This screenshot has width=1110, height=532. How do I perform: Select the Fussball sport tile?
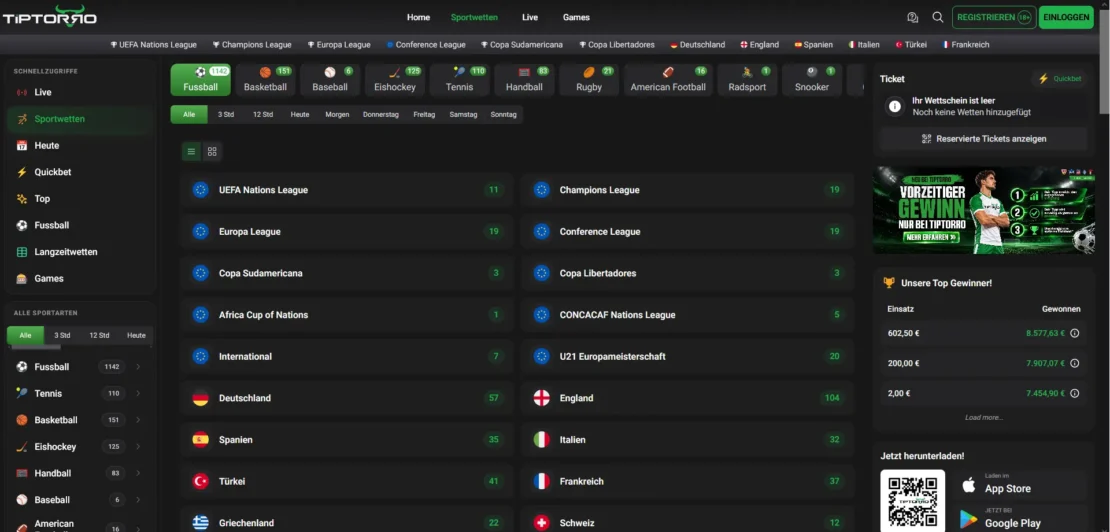pos(200,80)
